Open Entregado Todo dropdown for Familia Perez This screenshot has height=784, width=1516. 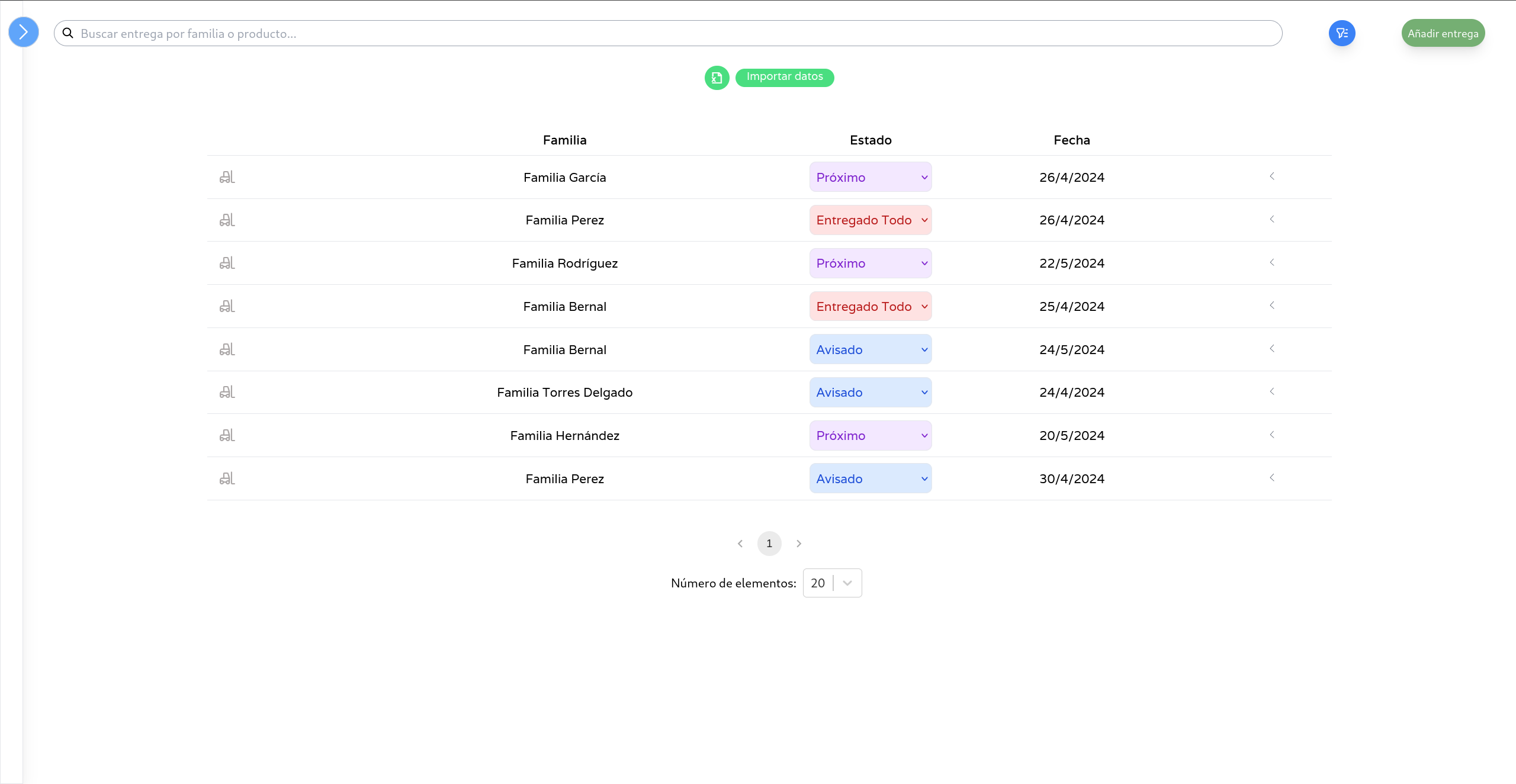pos(870,220)
